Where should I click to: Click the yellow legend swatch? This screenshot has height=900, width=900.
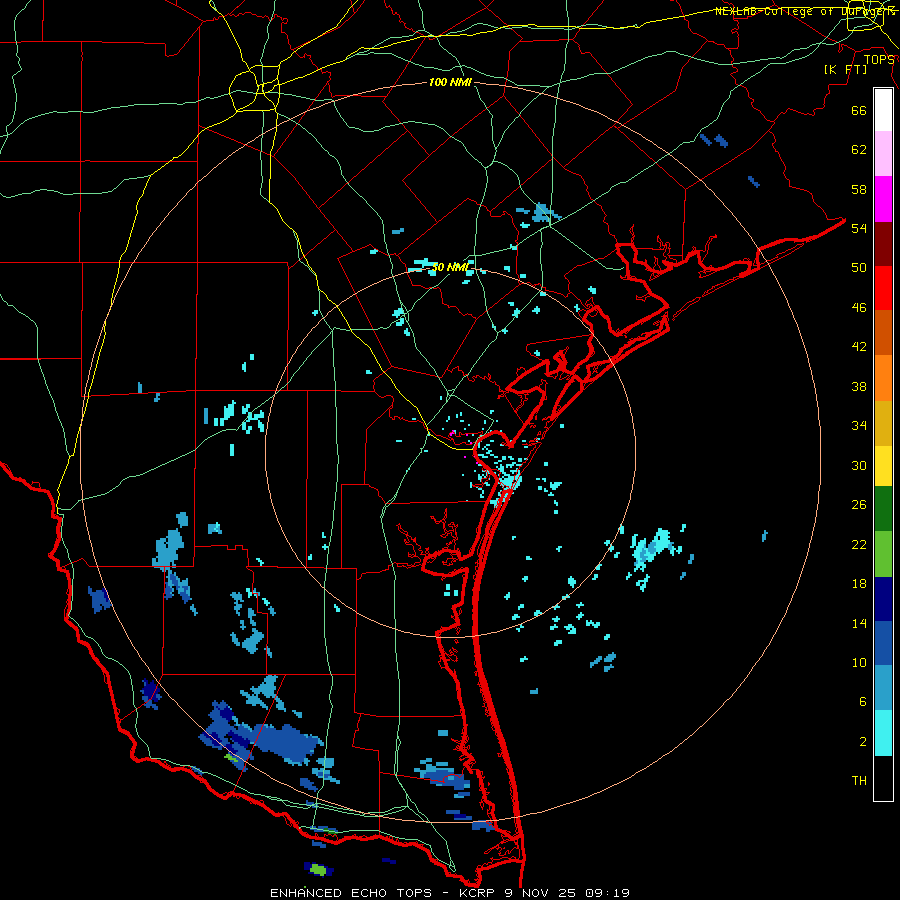[883, 466]
